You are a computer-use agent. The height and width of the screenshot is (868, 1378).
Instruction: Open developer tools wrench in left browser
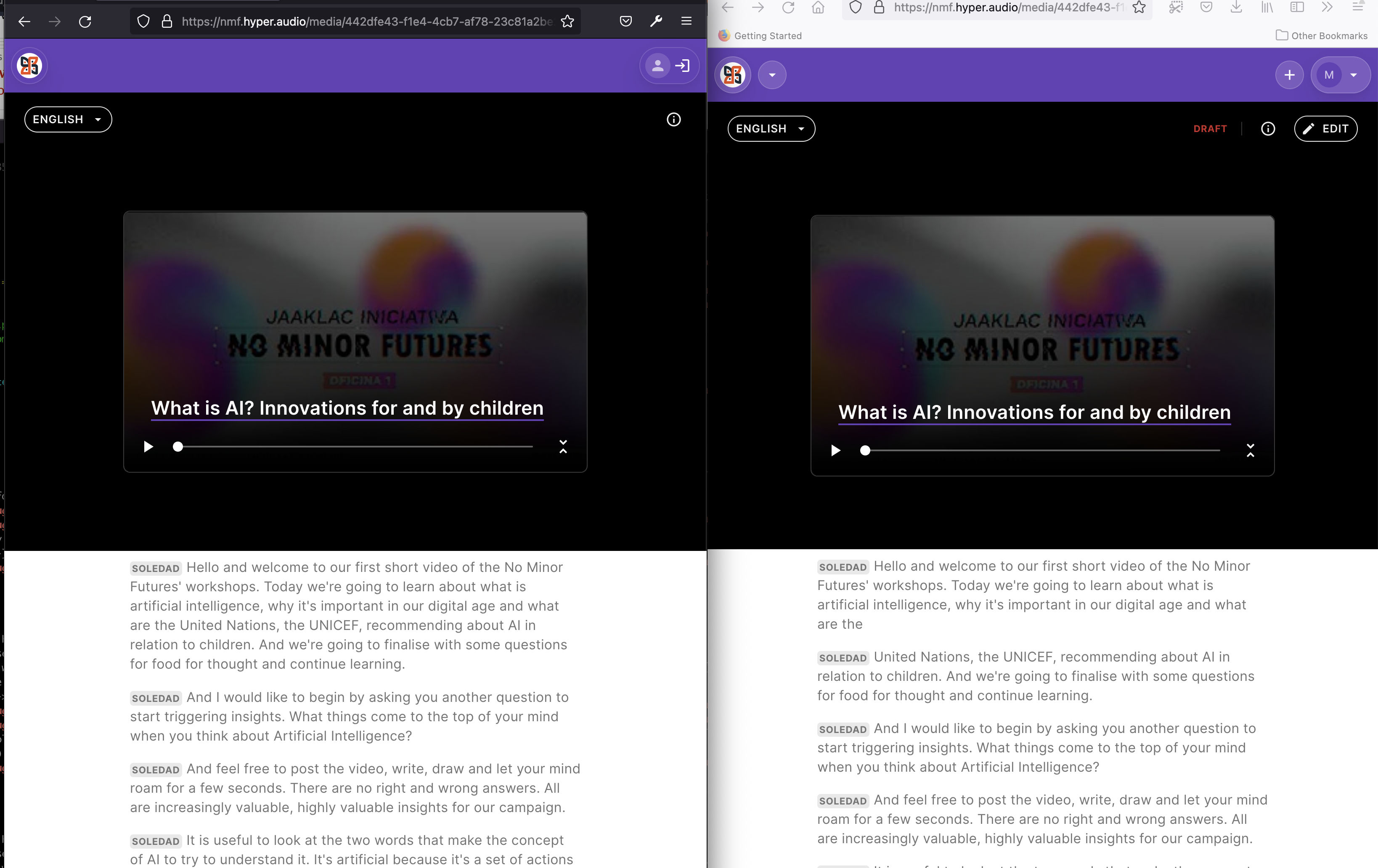point(656,22)
